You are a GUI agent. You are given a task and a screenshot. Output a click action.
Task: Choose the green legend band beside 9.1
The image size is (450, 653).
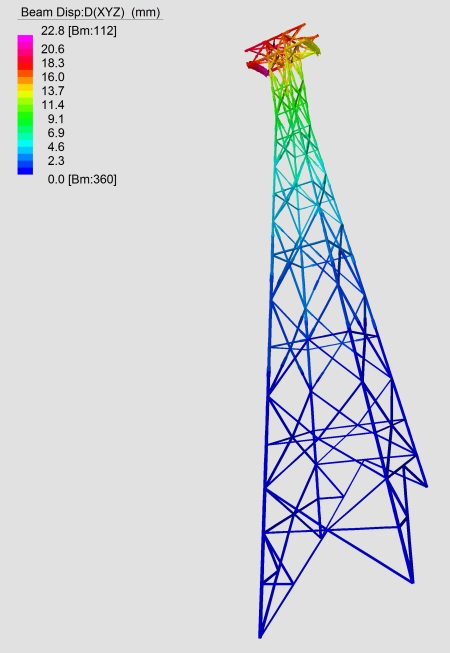pyautogui.click(x=25, y=119)
